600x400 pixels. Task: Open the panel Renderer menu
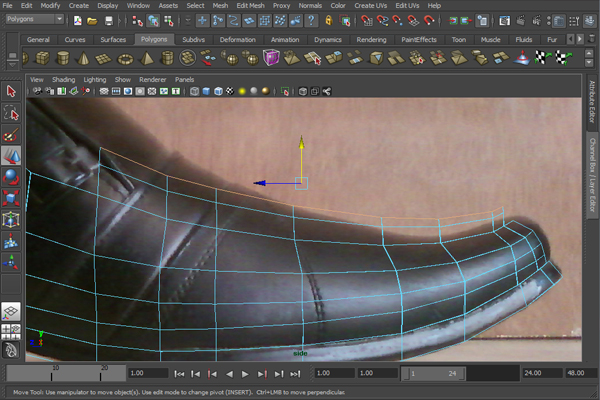click(x=152, y=79)
